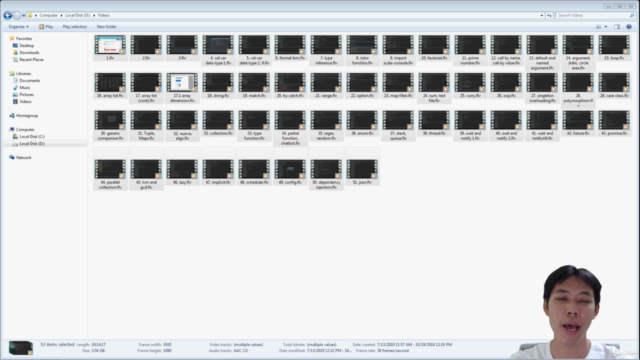The width and height of the screenshot is (640, 360).
Task: Toggle the preview pane icon
Action: click(x=617, y=27)
